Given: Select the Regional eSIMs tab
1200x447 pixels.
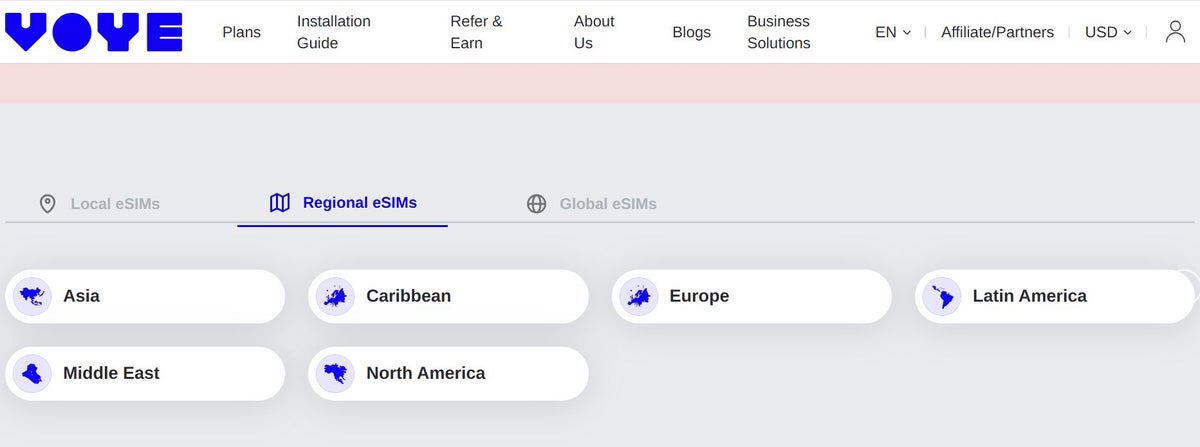Looking at the screenshot, I should tap(343, 203).
